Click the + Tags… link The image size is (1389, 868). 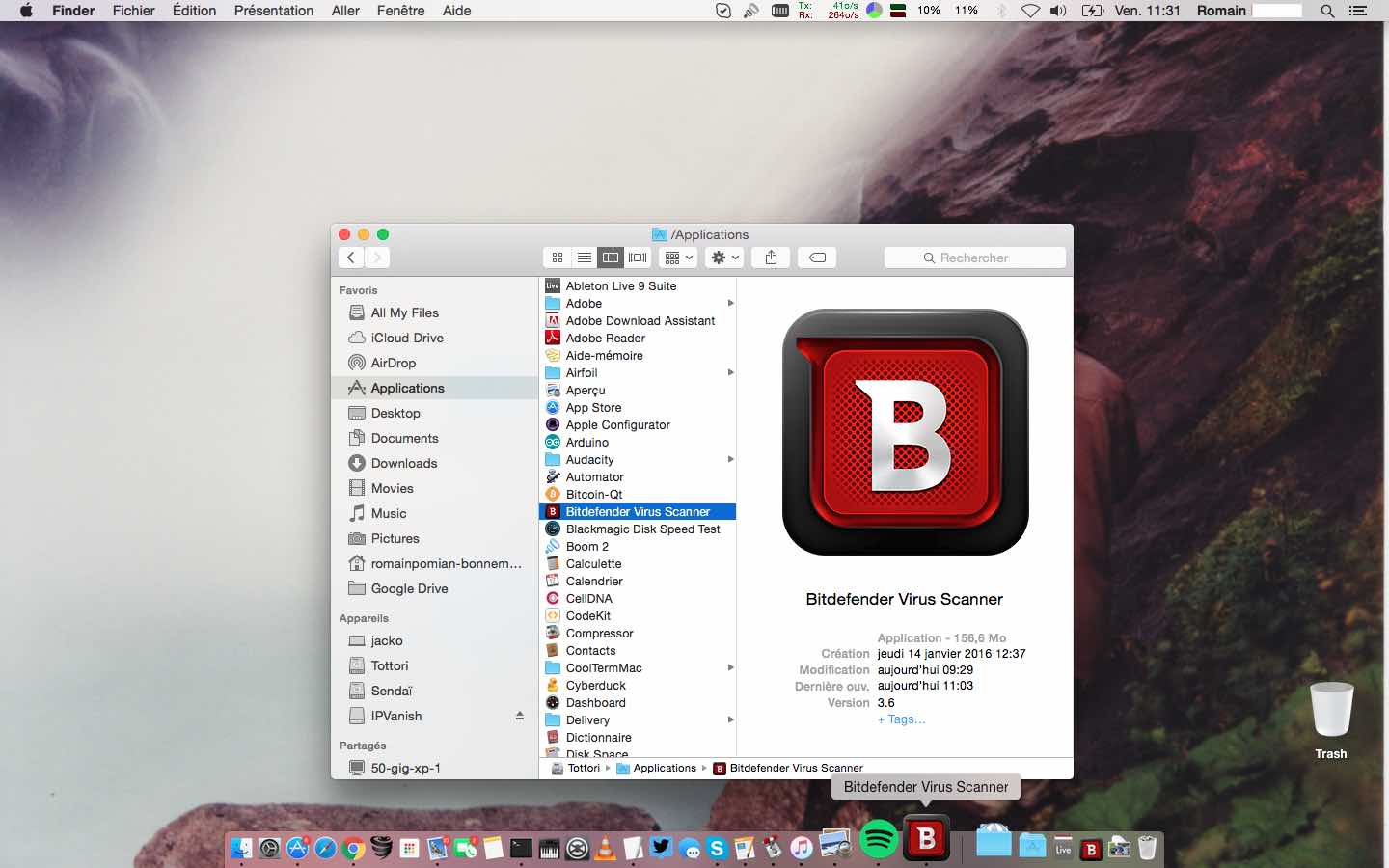pyautogui.click(x=901, y=719)
